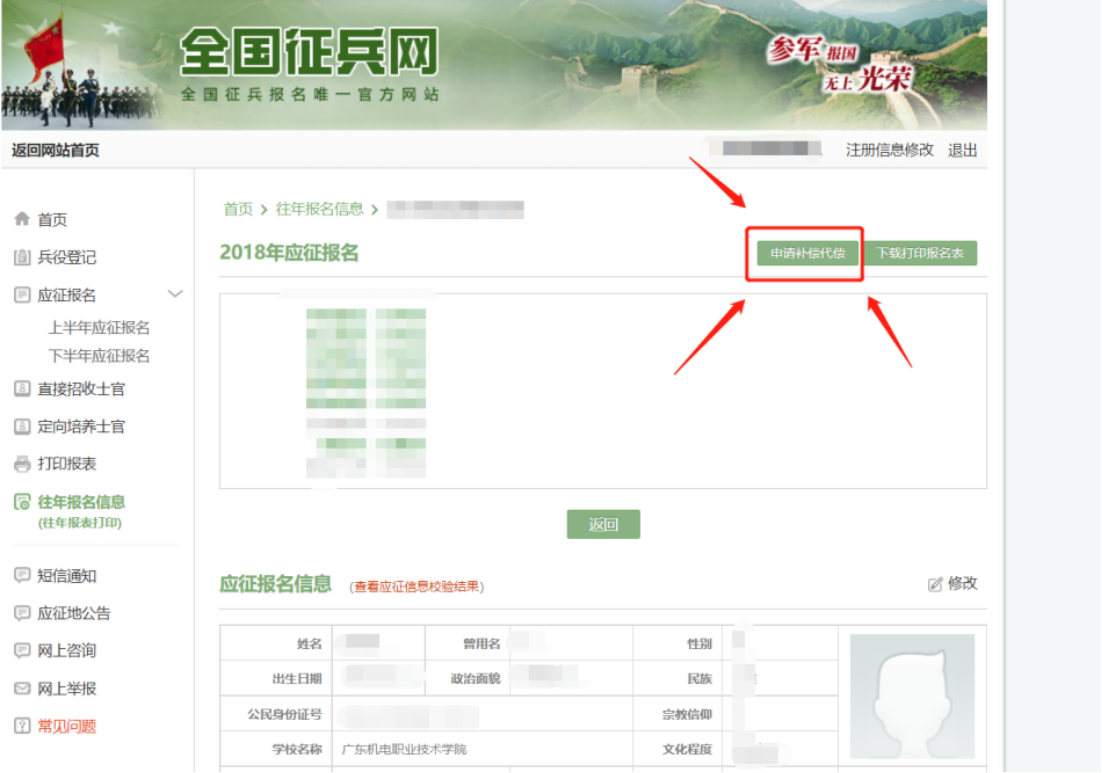1102x773 pixels.
Task: Click 退出 to log out
Action: coord(962,150)
